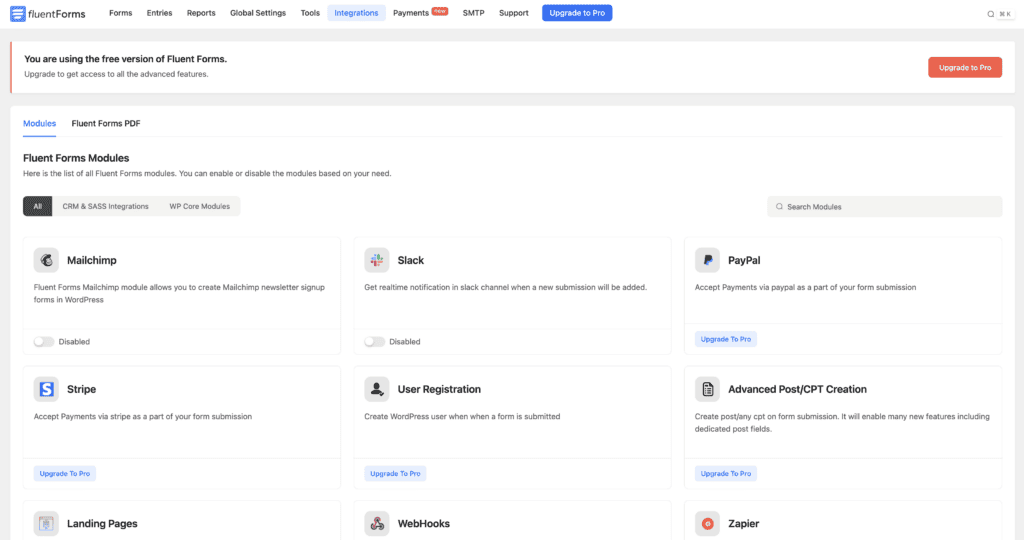Go to Reports page
The image size is (1024, 540).
(x=201, y=13)
